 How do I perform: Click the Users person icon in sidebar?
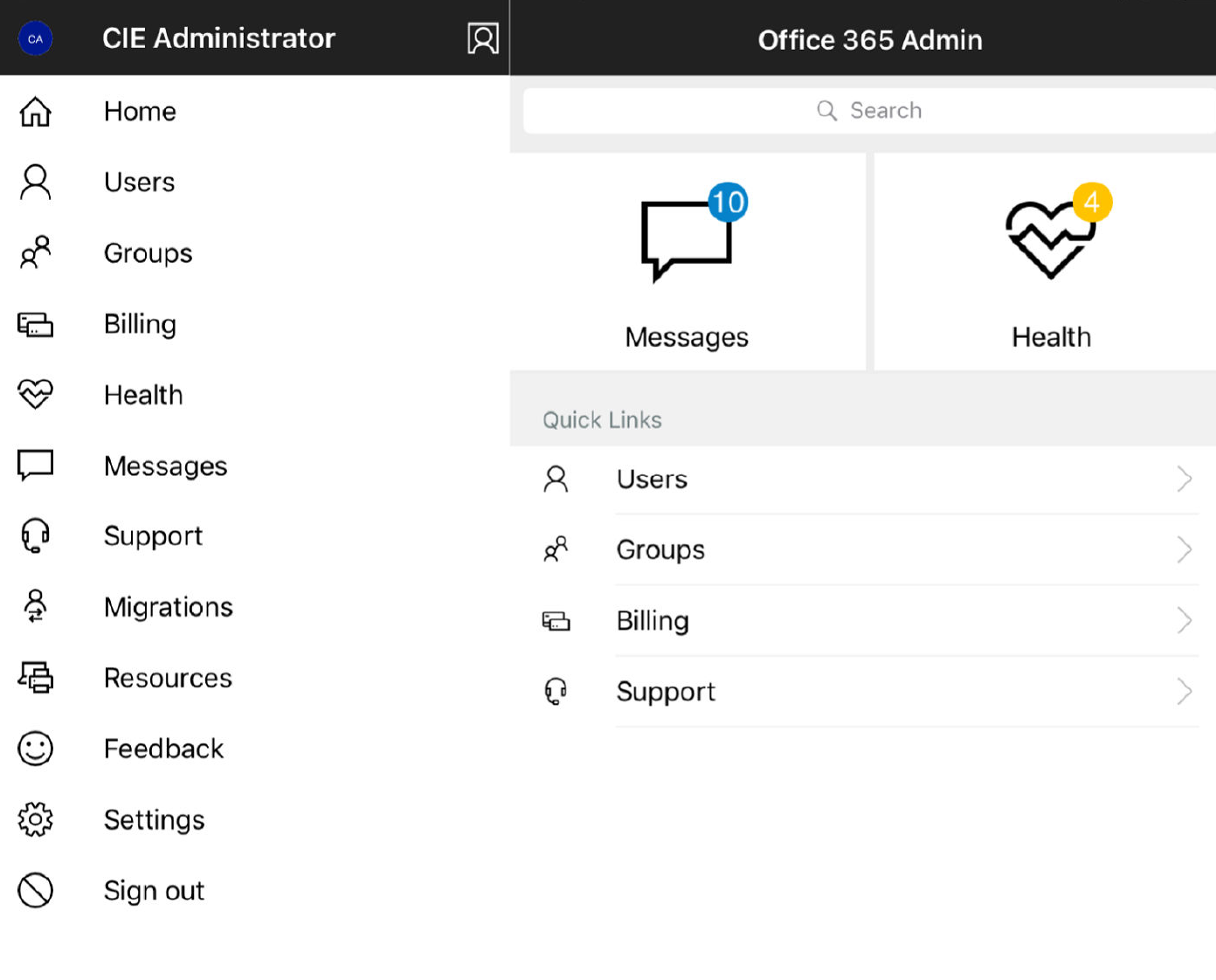point(36,183)
